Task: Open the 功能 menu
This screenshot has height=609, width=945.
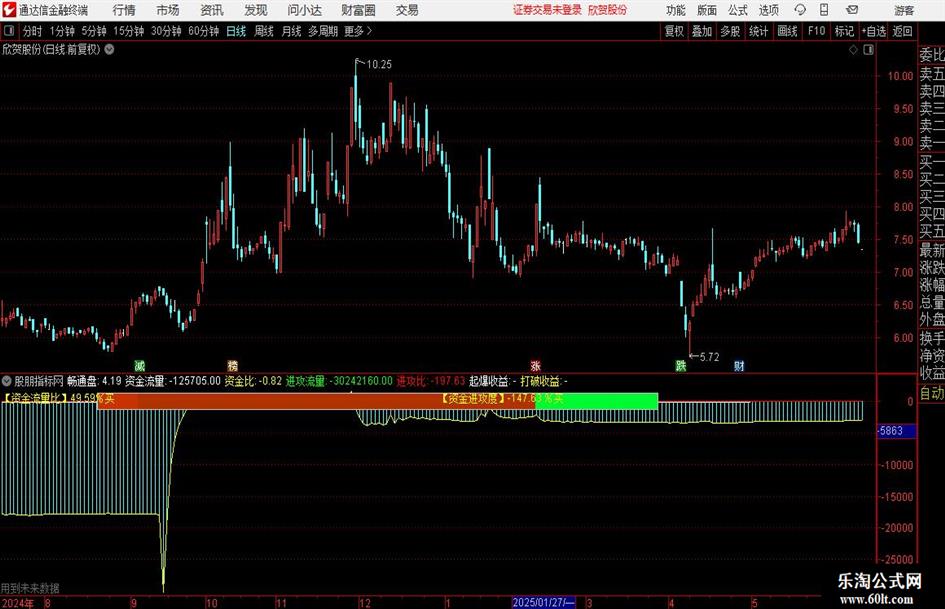Action: coord(676,10)
